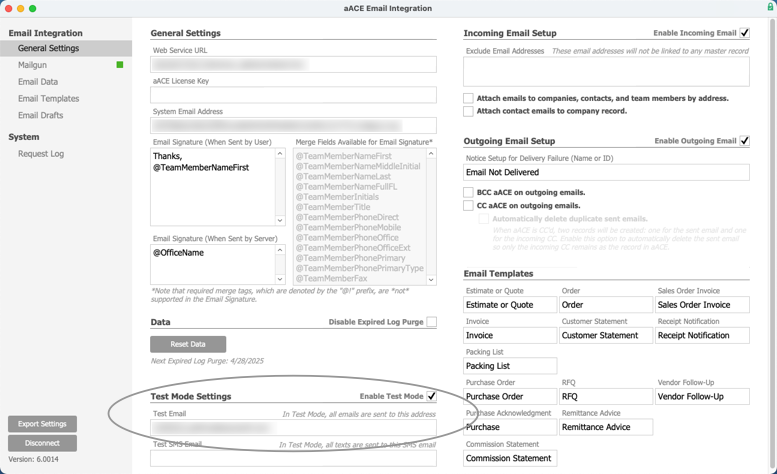Open the Request Log page
The height and width of the screenshot is (474, 777).
point(41,154)
